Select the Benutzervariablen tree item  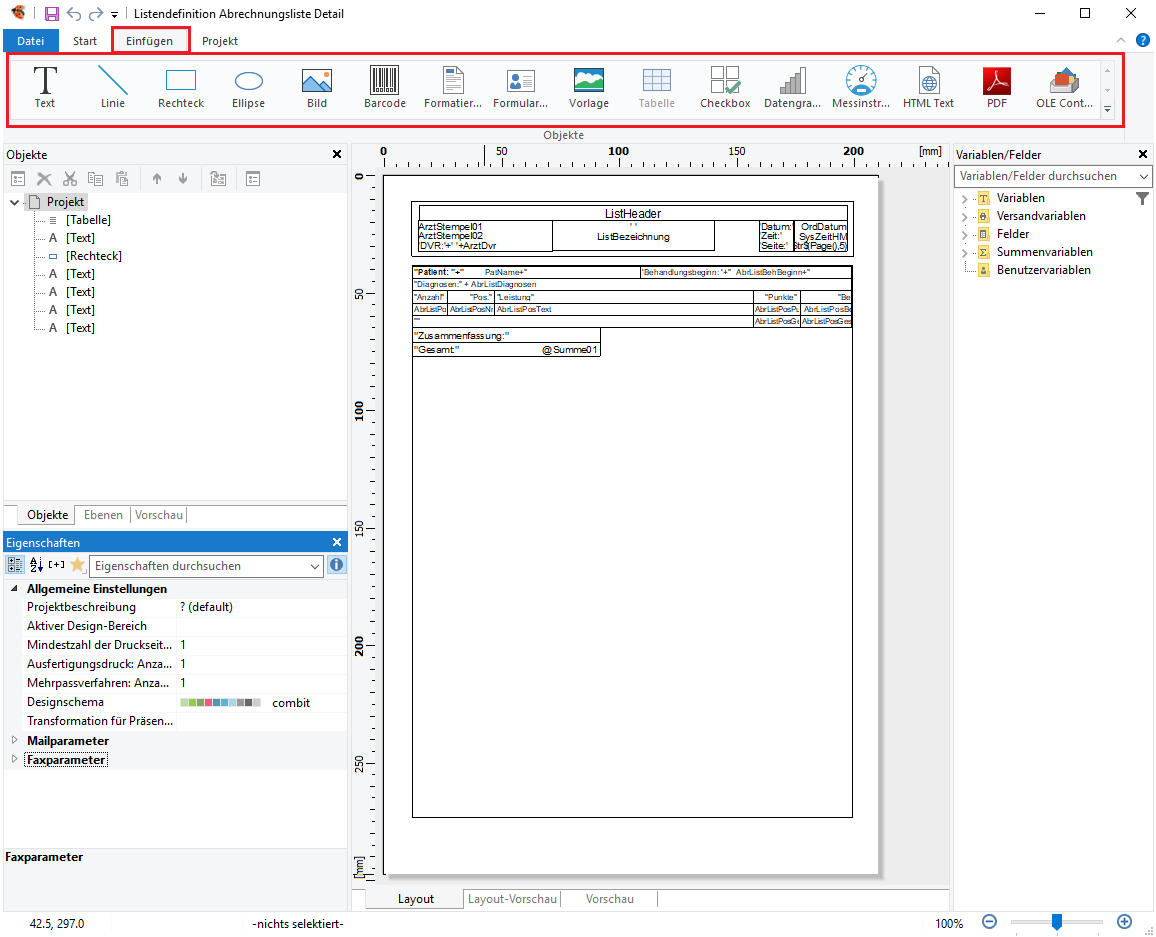pyautogui.click(x=1043, y=270)
